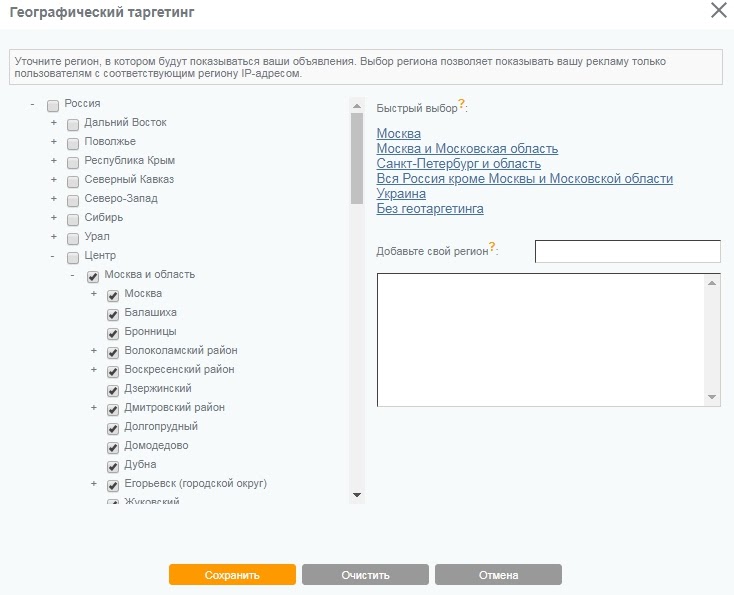Collapse the Москва и область node
The image size is (734, 595).
click(73, 275)
